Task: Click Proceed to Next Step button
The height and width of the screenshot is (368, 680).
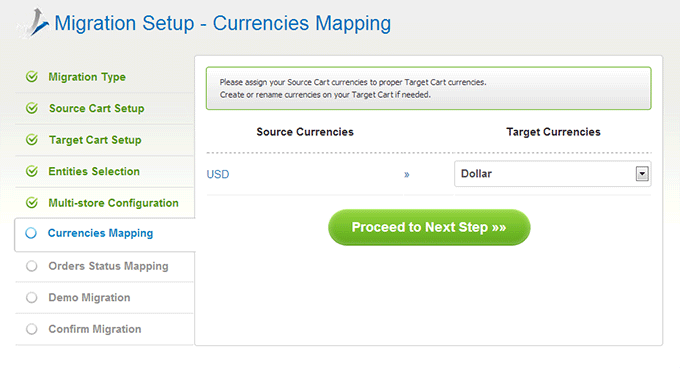Action: (429, 227)
